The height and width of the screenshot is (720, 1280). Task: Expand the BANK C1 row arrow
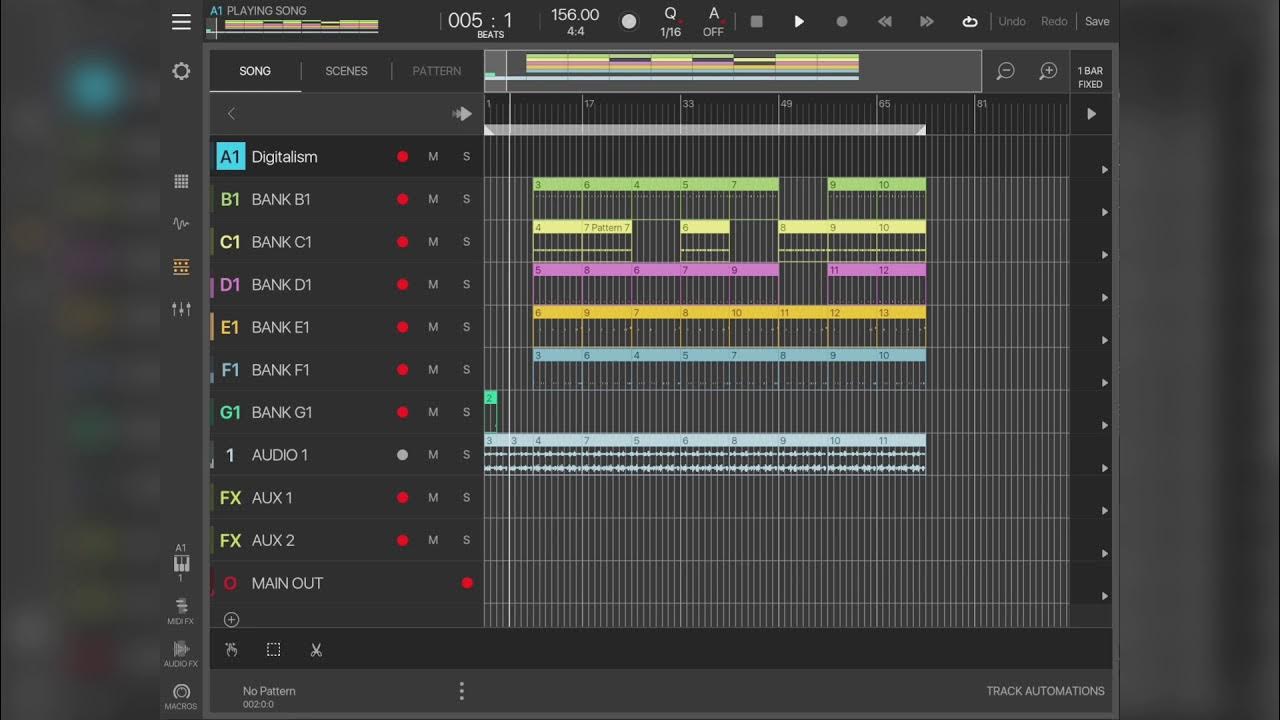[x=1105, y=255]
